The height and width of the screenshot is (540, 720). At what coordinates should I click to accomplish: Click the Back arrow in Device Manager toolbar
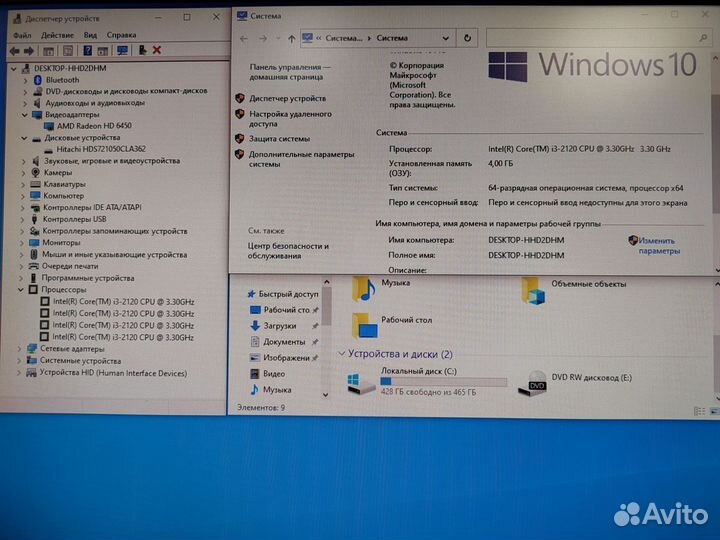coord(15,51)
